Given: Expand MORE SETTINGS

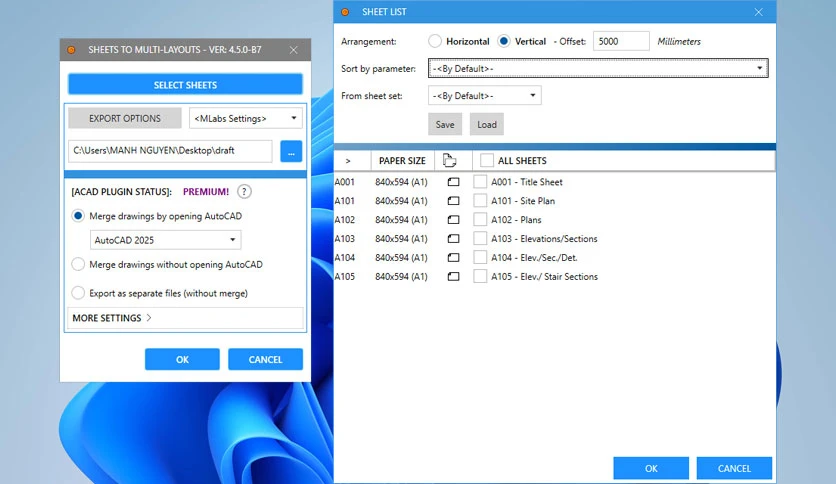Looking at the screenshot, I should pos(185,318).
